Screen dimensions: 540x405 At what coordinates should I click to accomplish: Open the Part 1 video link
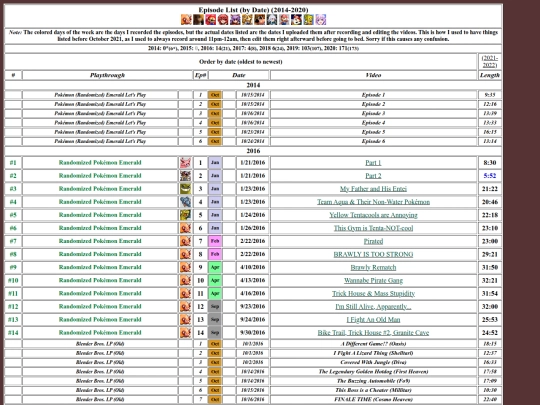(x=373, y=163)
